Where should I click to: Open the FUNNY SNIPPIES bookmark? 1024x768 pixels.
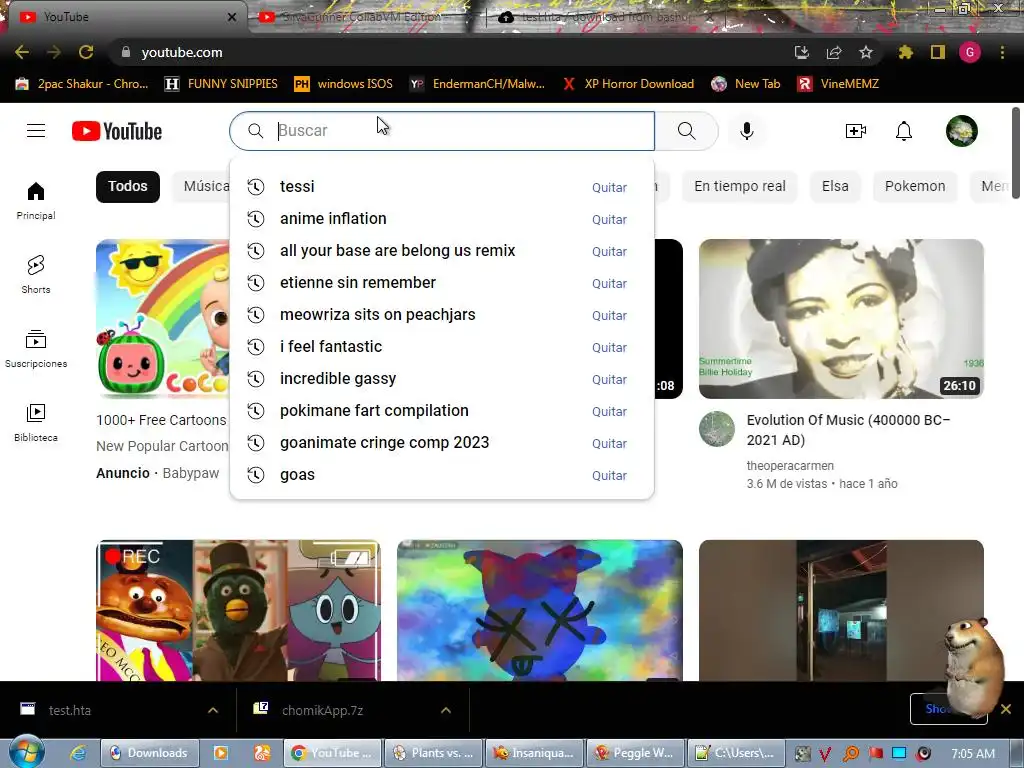click(221, 84)
